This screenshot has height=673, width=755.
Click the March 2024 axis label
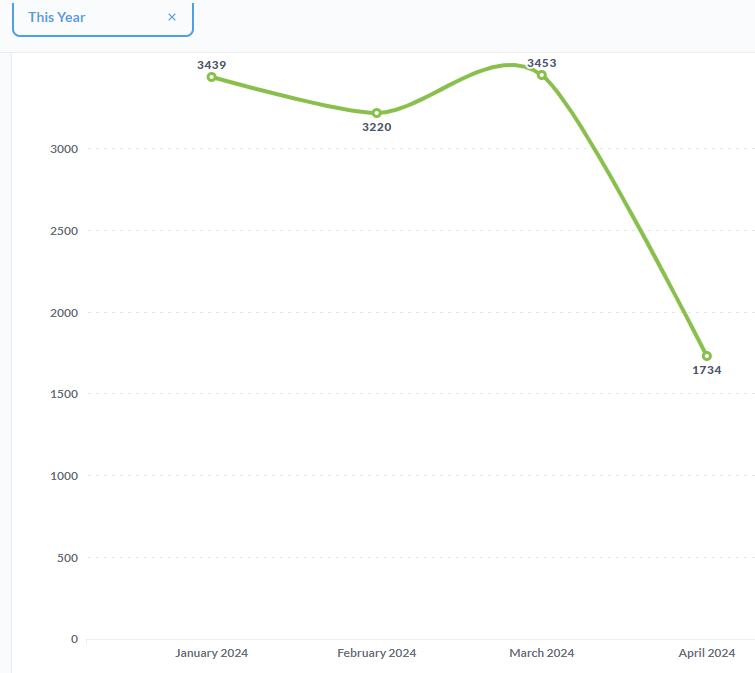542,653
